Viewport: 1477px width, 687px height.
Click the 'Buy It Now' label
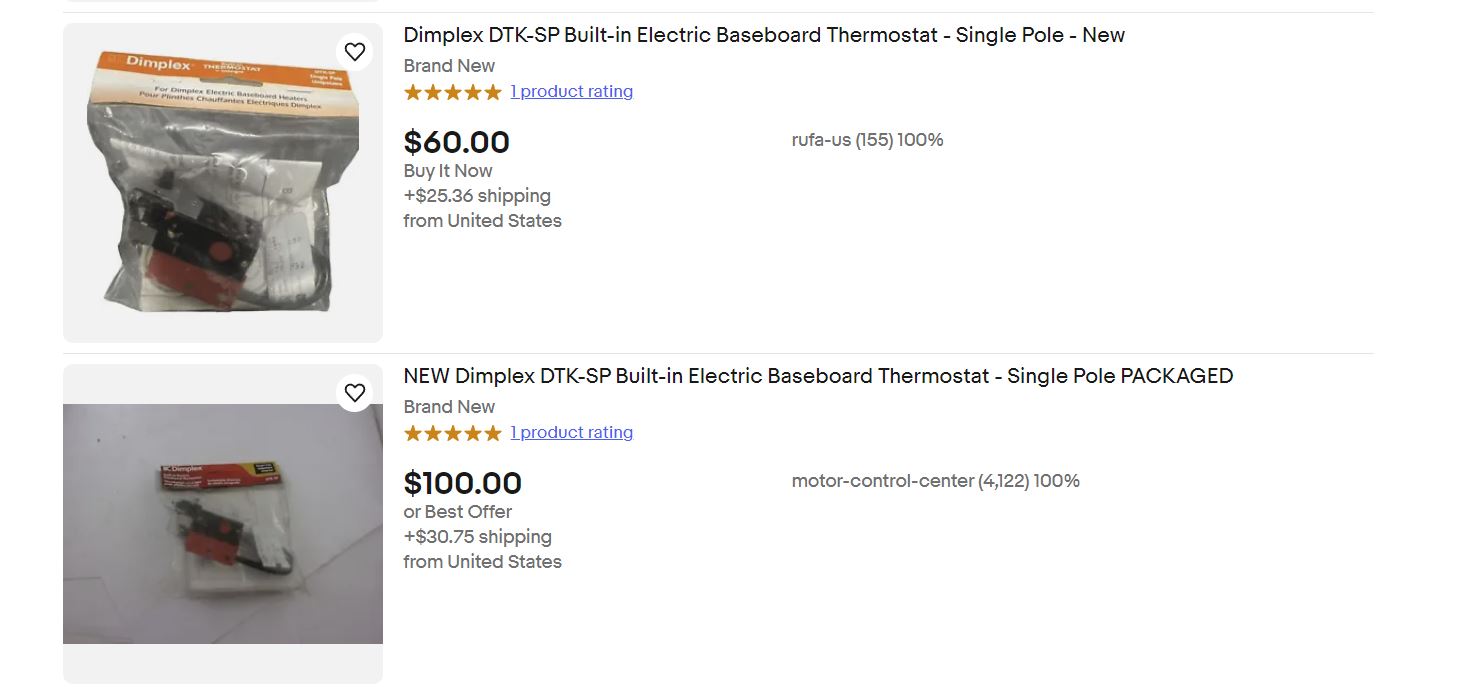pos(448,171)
